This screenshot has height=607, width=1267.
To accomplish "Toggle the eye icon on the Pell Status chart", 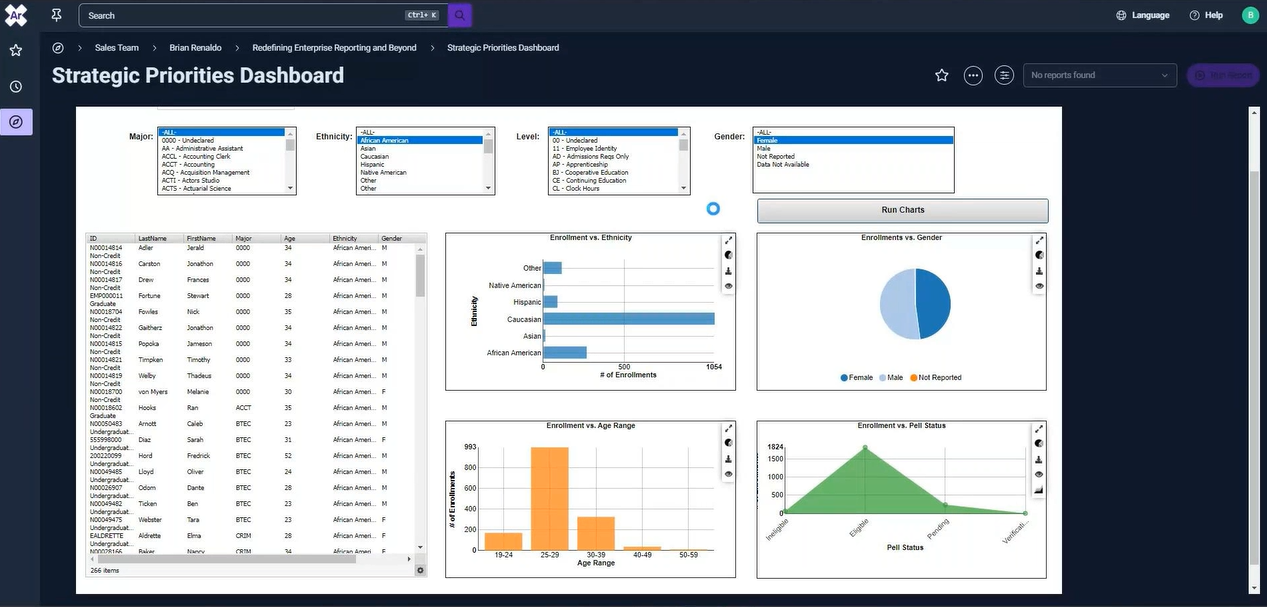I will [1038, 473].
